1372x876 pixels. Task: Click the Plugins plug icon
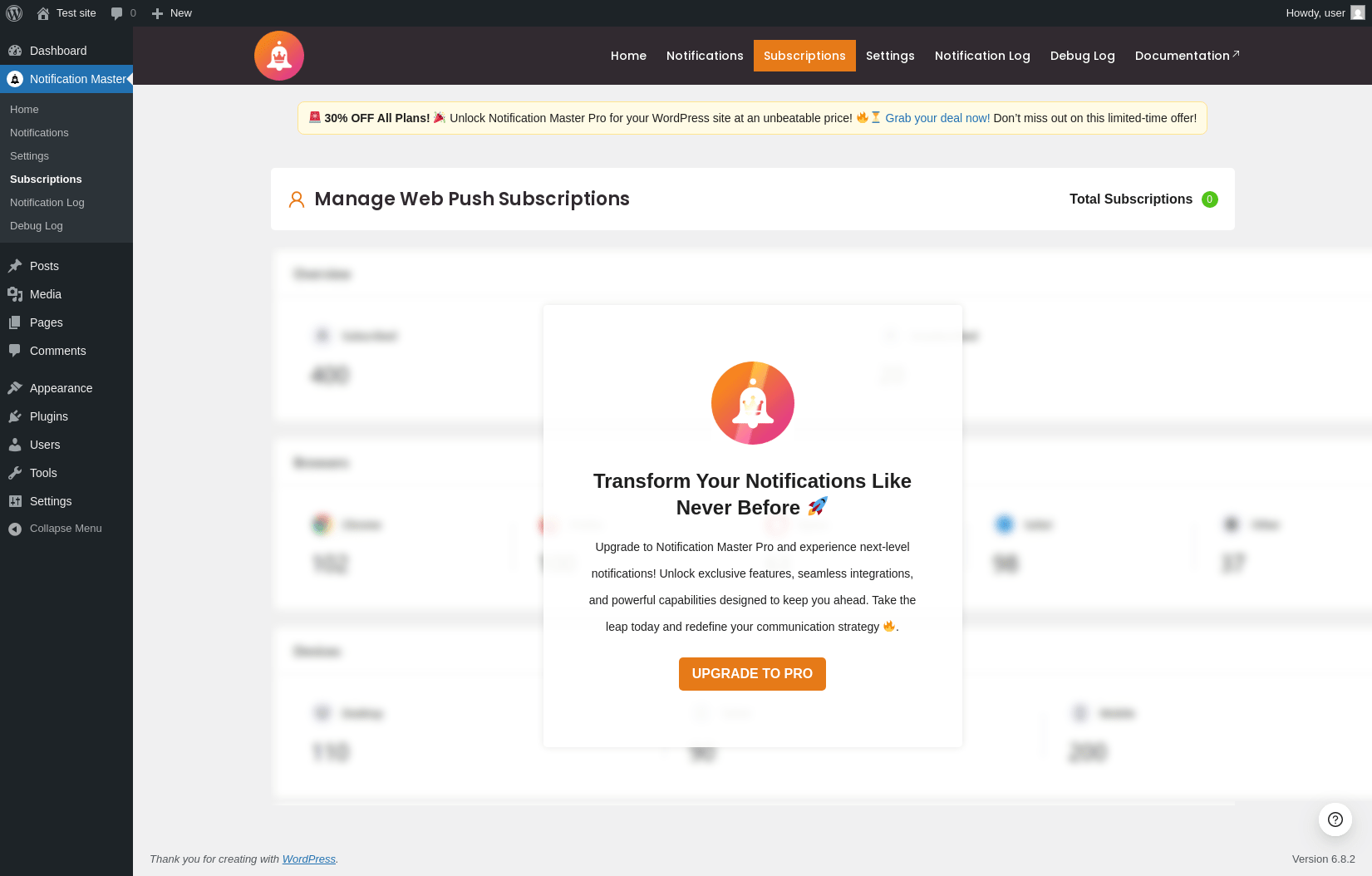click(x=15, y=416)
